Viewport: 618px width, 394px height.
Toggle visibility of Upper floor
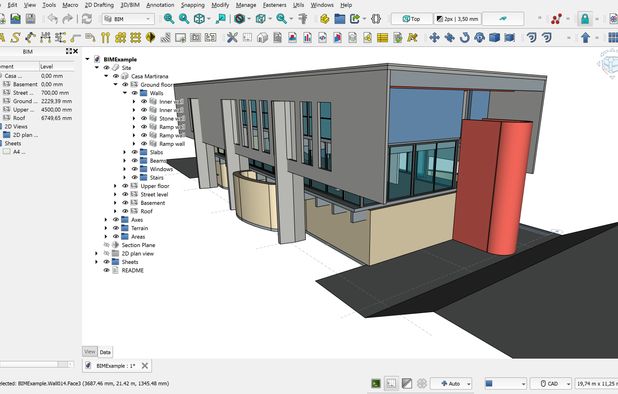click(x=125, y=186)
